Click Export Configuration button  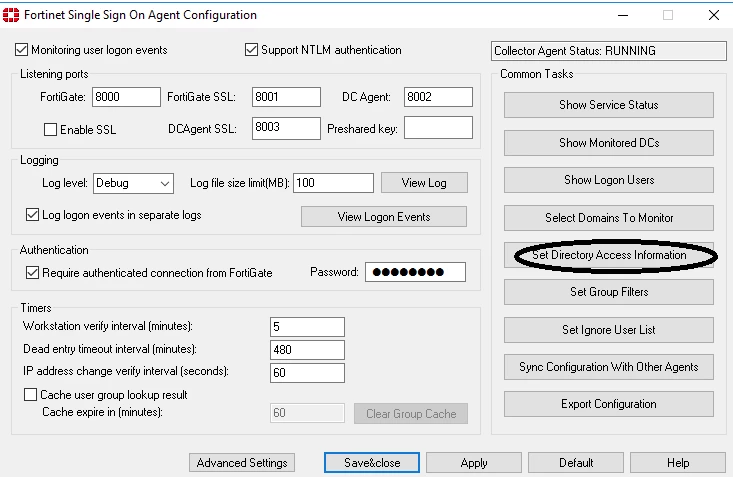[609, 404]
